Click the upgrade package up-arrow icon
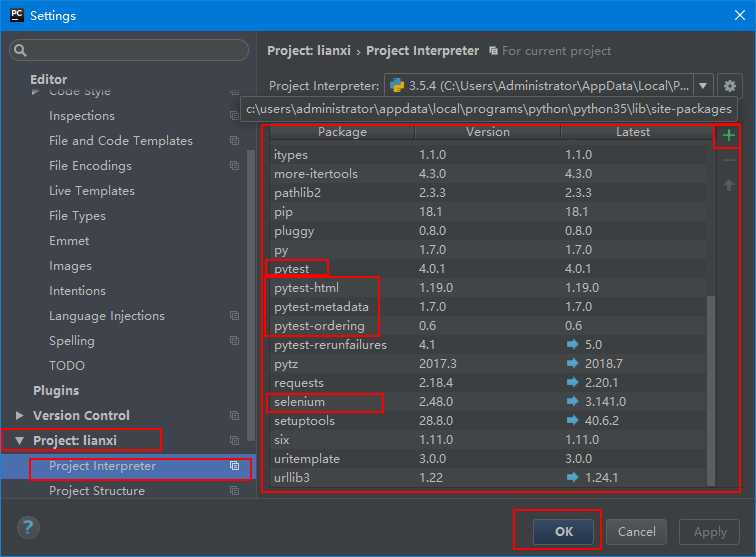 [x=729, y=185]
